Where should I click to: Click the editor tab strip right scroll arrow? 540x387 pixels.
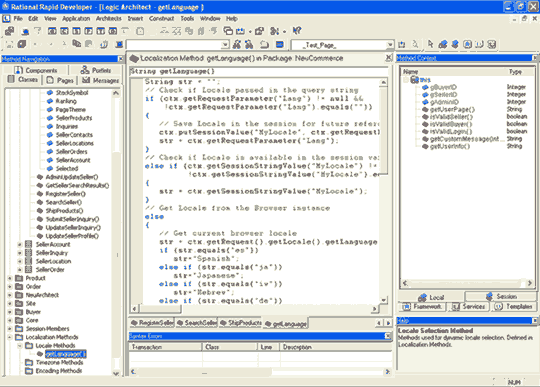388,323
